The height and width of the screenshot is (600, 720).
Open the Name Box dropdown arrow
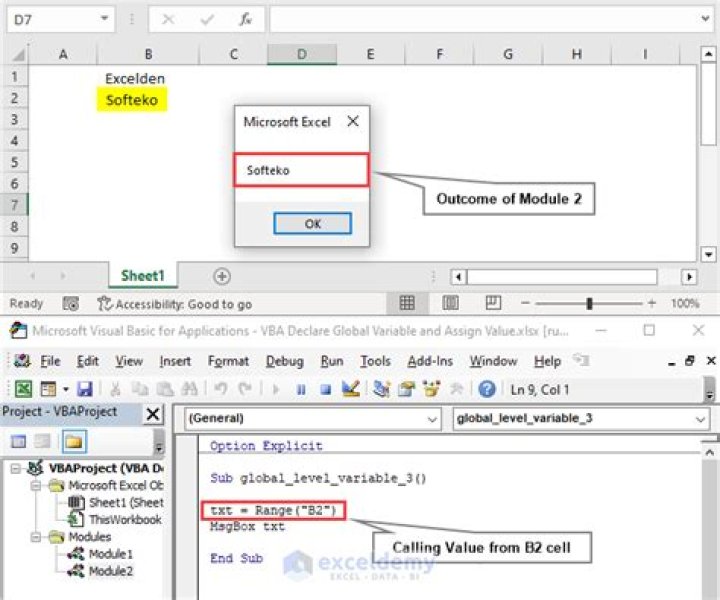105,19
